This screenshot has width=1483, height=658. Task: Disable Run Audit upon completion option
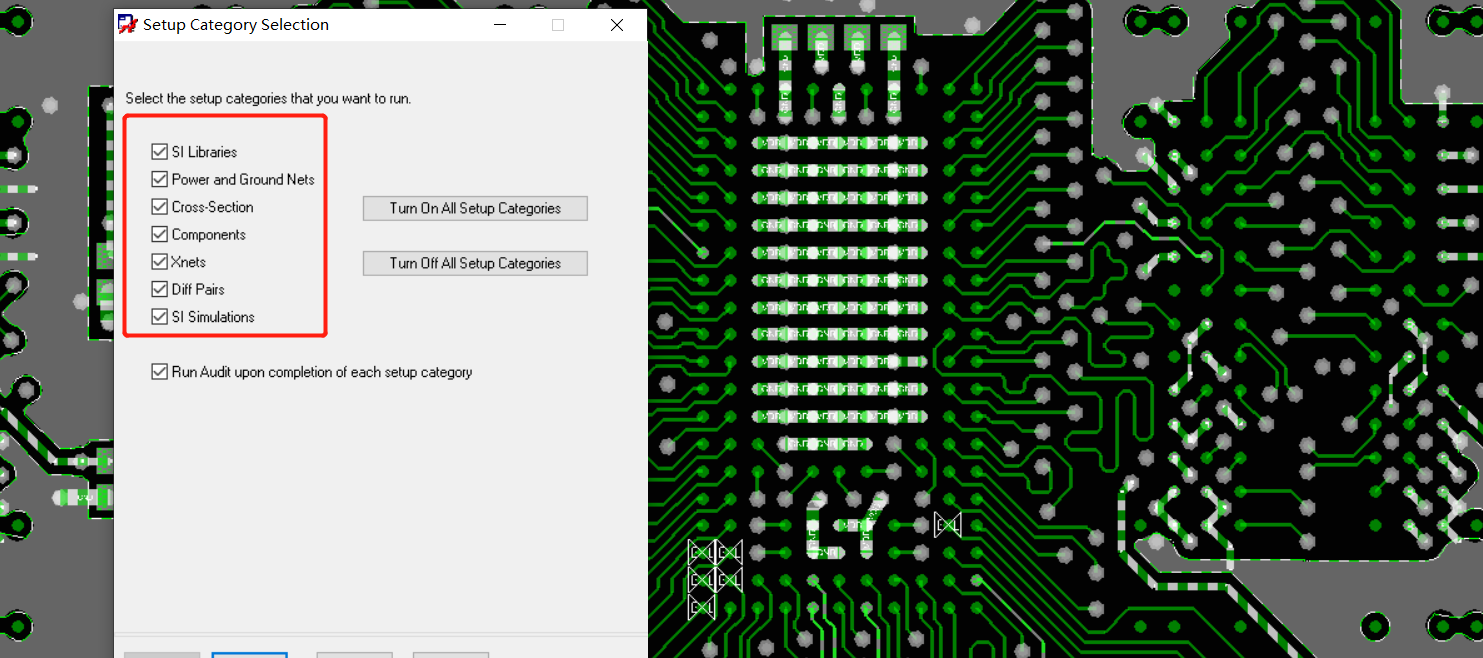pyautogui.click(x=159, y=372)
